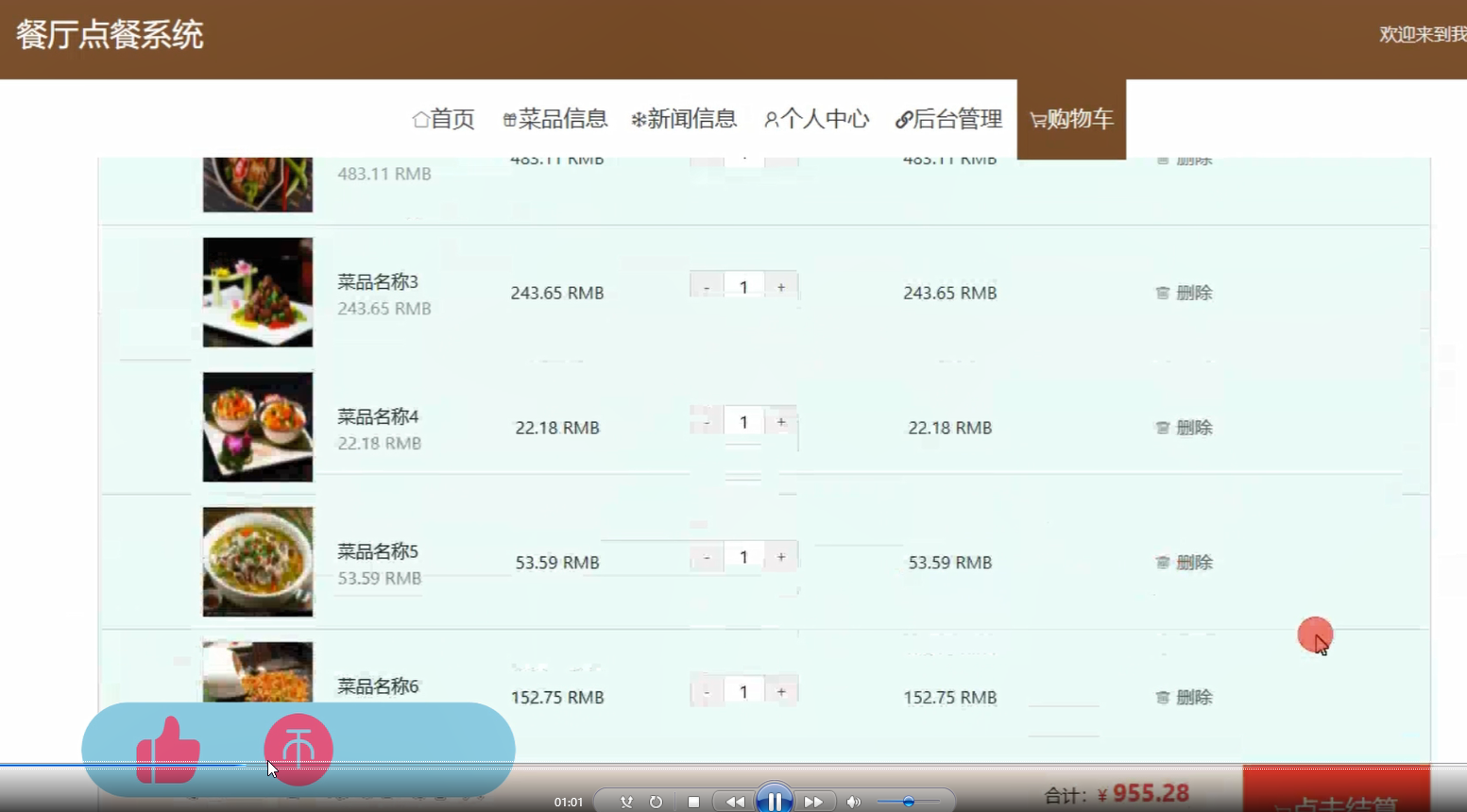Click the red 点击结算 checkout button
This screenshot has width=1467, height=812.
point(1337,798)
